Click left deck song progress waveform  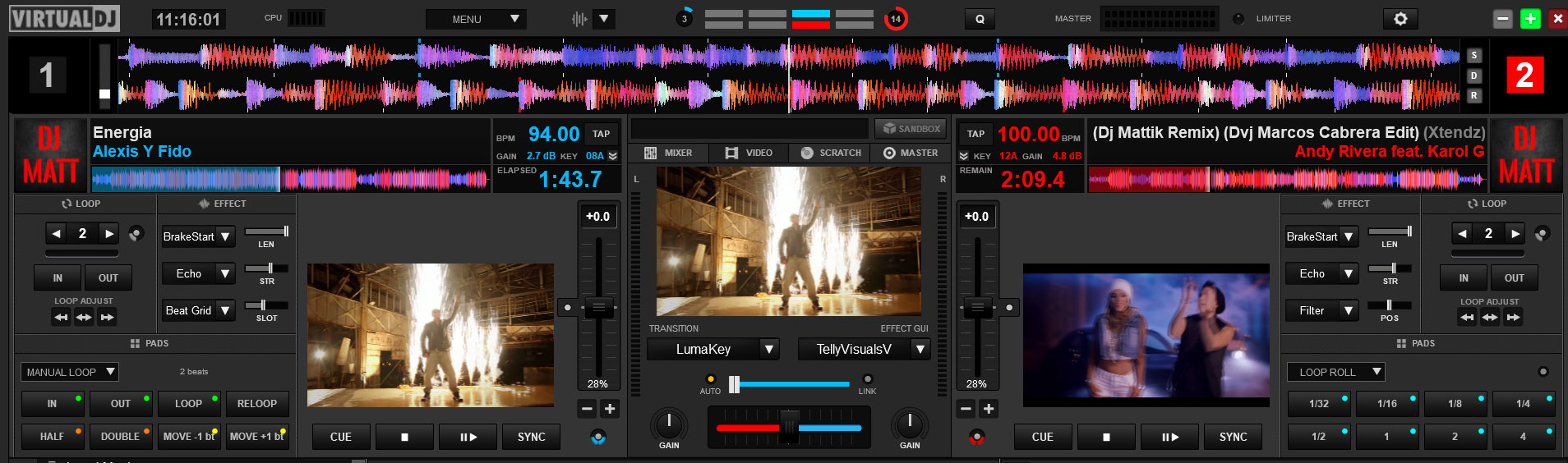(x=290, y=178)
